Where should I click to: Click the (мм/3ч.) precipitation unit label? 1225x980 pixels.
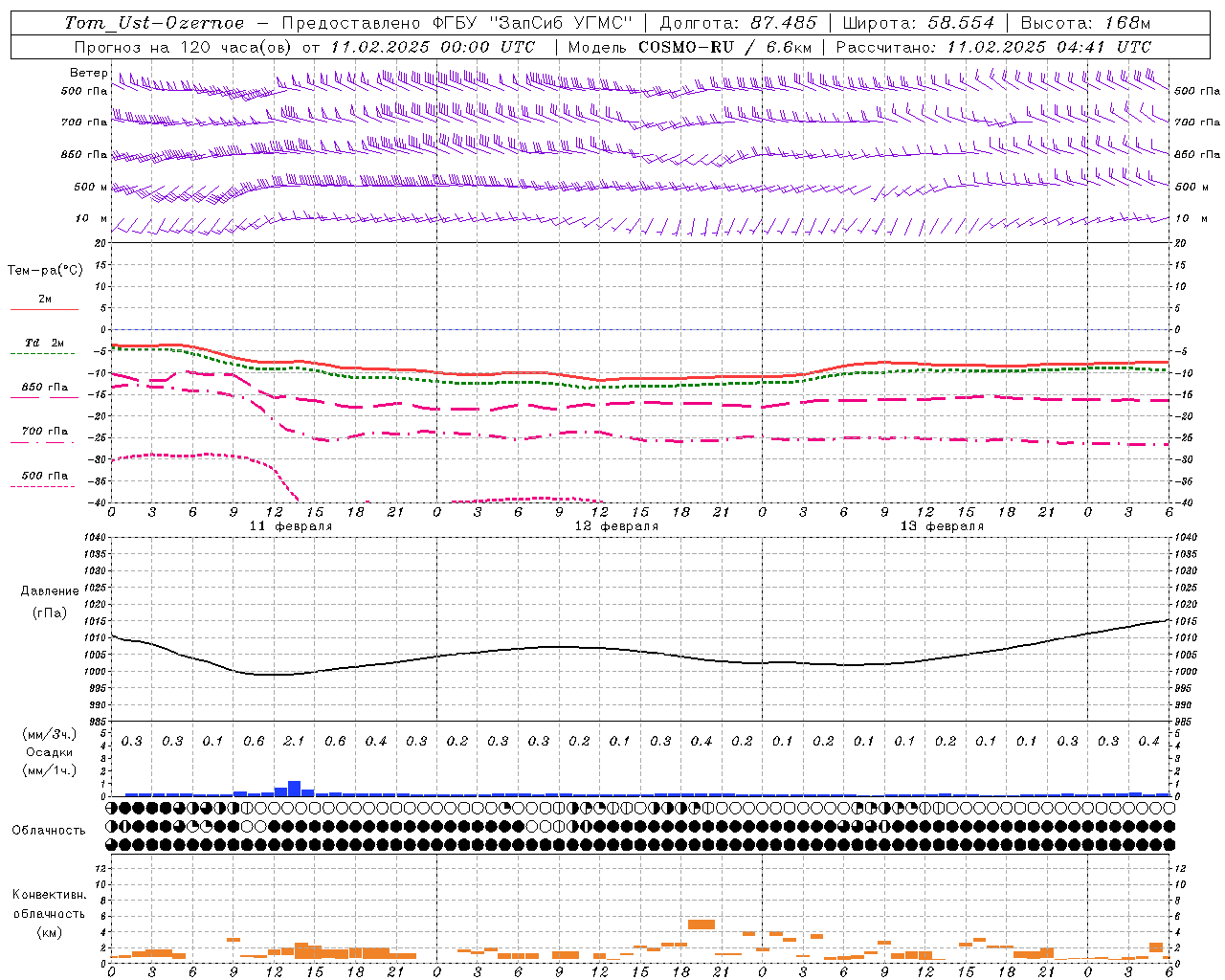(50, 734)
